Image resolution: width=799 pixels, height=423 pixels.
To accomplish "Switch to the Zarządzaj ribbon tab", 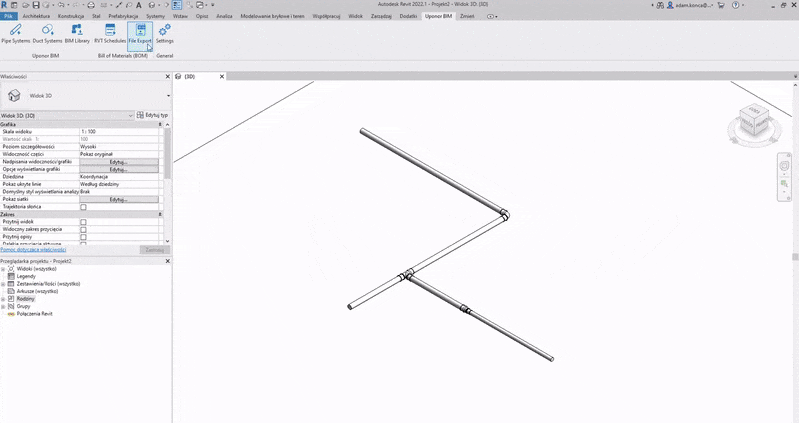I will pos(381,16).
